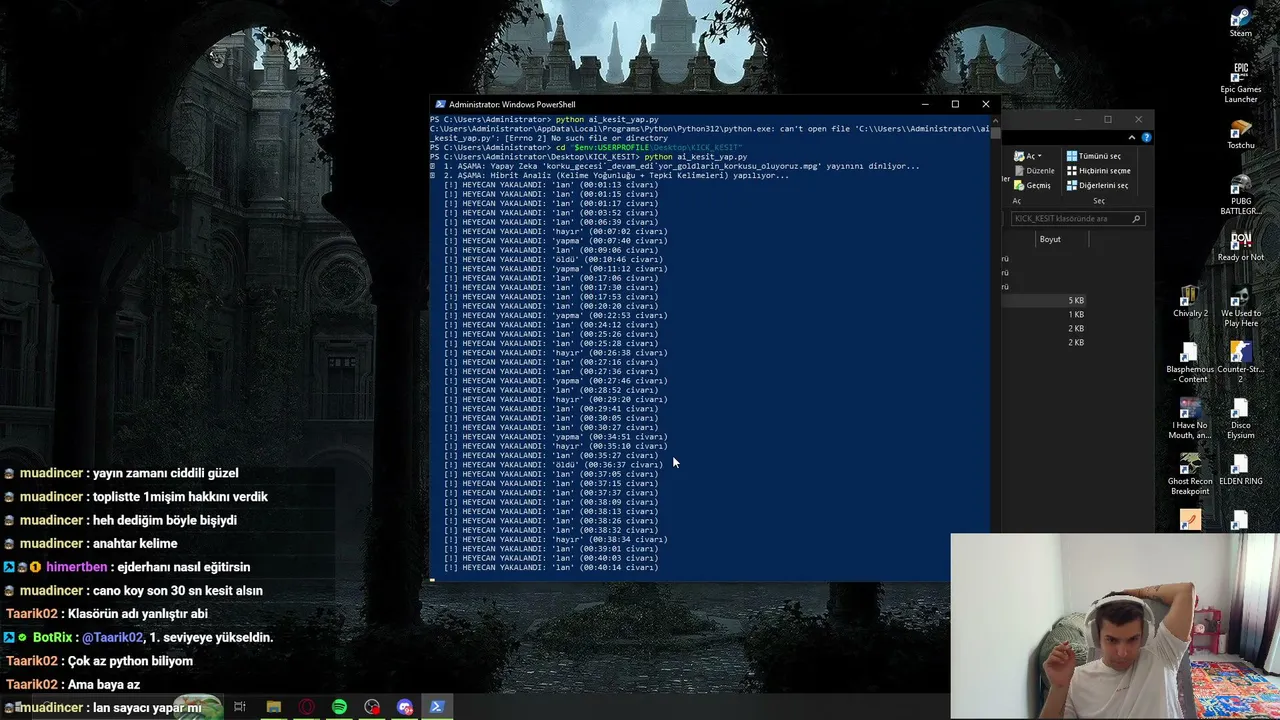Open Spotify from the taskbar
Image resolution: width=1280 pixels, height=720 pixels.
click(x=339, y=707)
